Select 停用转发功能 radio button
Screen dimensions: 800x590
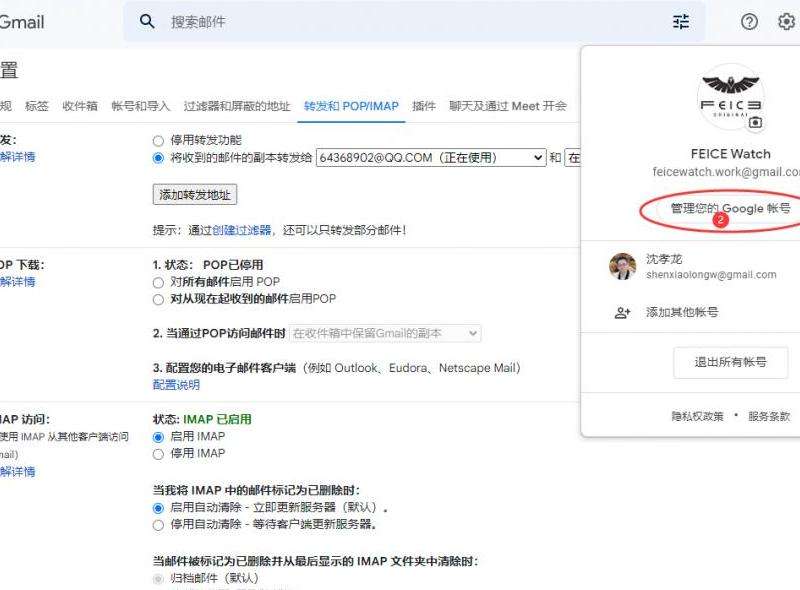(158, 141)
